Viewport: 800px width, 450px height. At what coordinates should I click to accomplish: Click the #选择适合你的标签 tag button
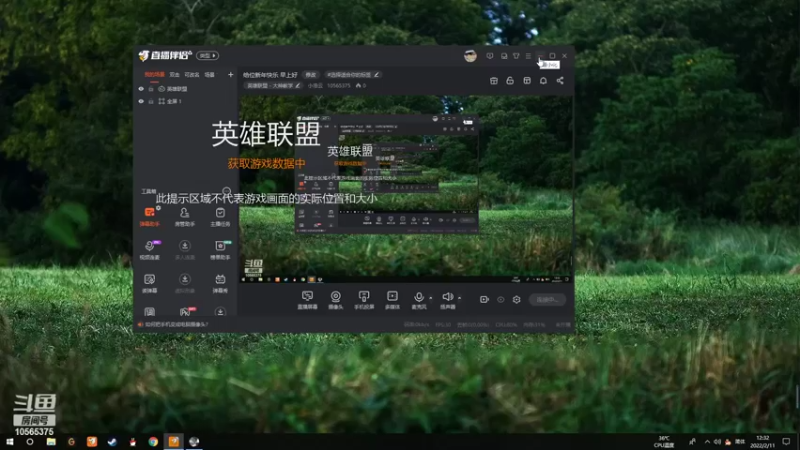[353, 74]
